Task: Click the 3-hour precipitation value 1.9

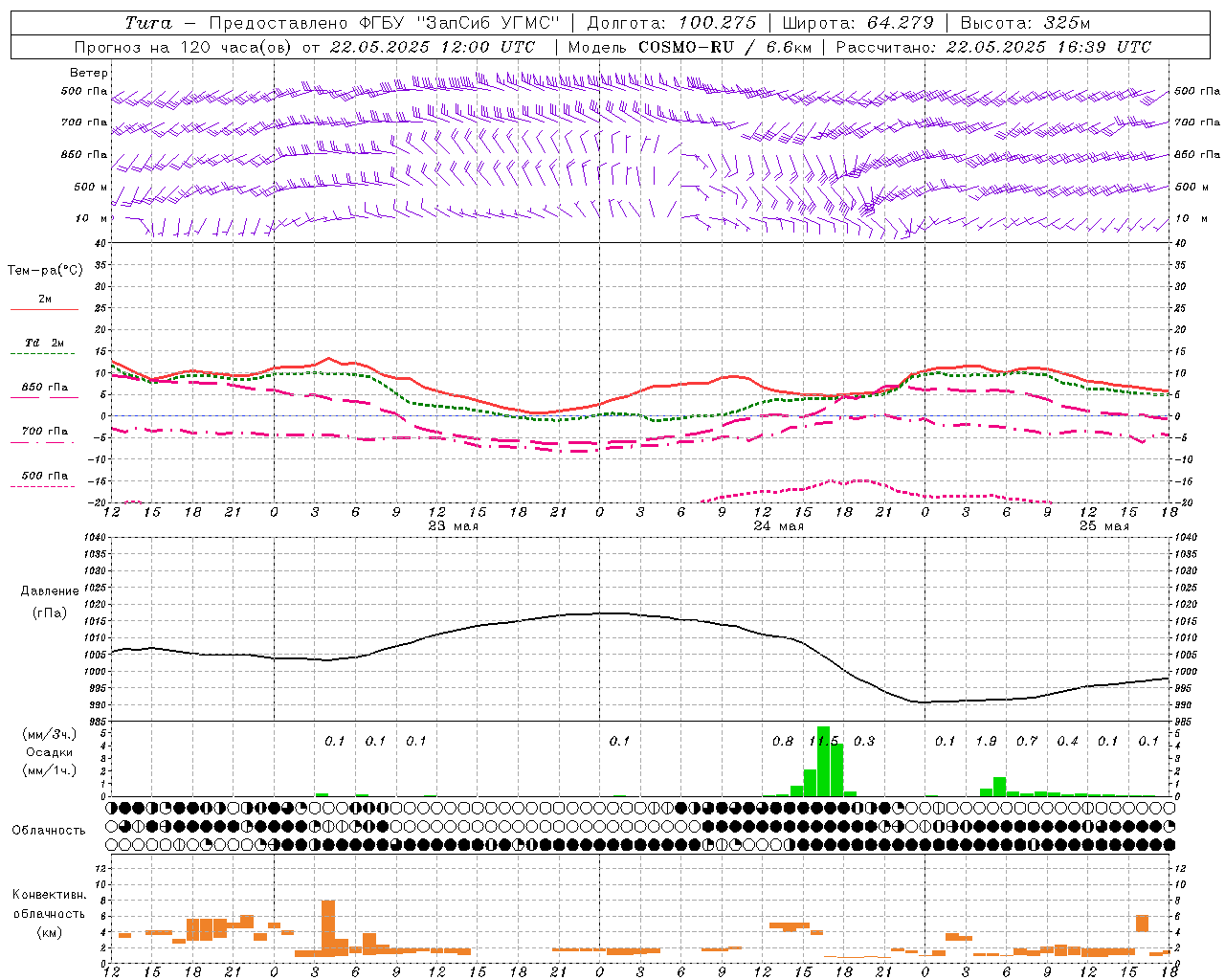Action: [986, 742]
